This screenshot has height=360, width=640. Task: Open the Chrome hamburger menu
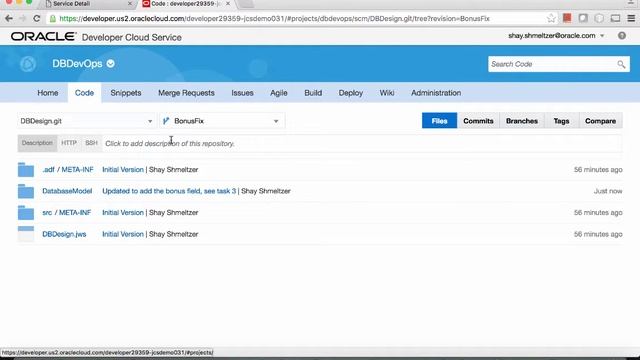tap(631, 18)
